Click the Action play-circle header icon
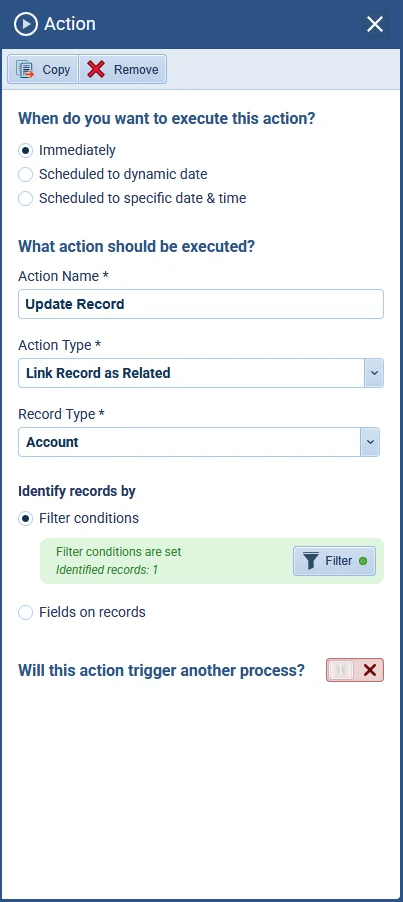 tap(25, 24)
